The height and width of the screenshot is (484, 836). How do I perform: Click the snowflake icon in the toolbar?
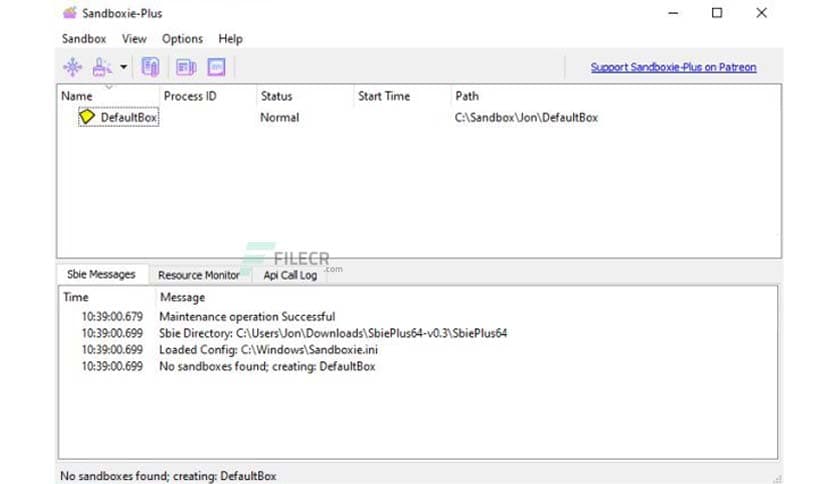click(73, 67)
